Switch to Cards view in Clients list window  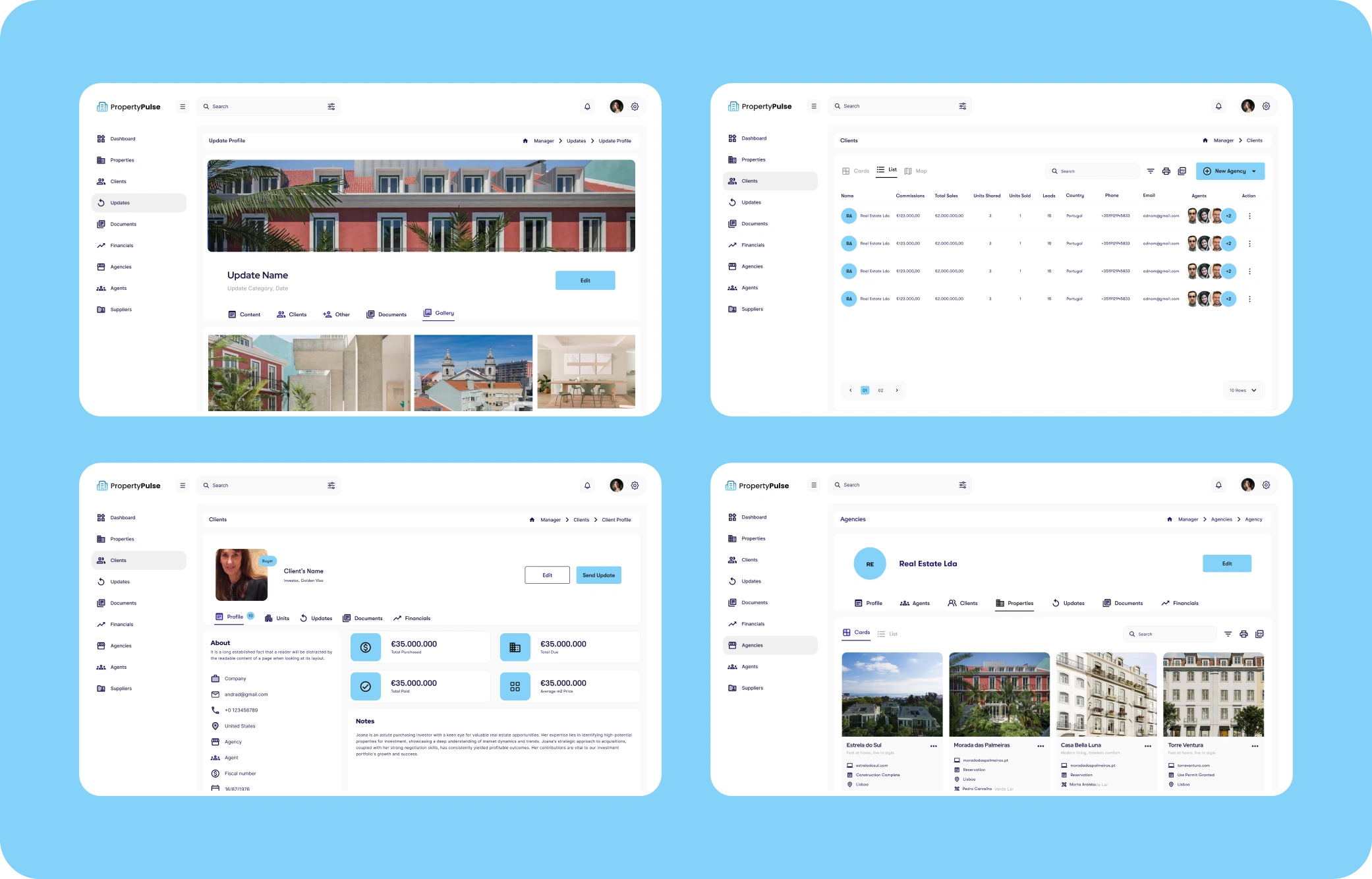855,171
